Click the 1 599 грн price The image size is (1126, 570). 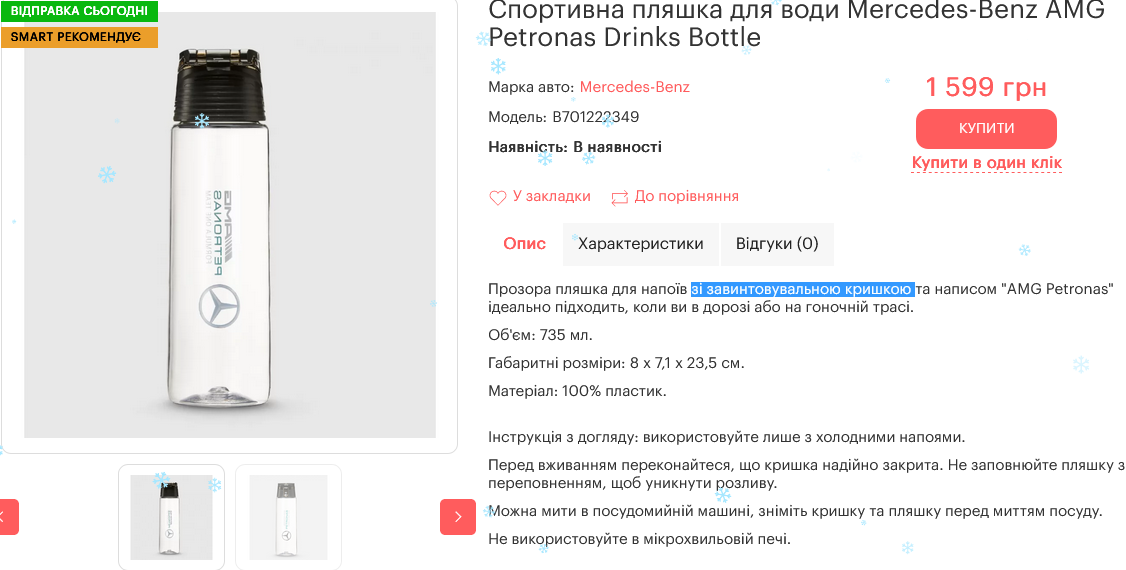coord(986,87)
